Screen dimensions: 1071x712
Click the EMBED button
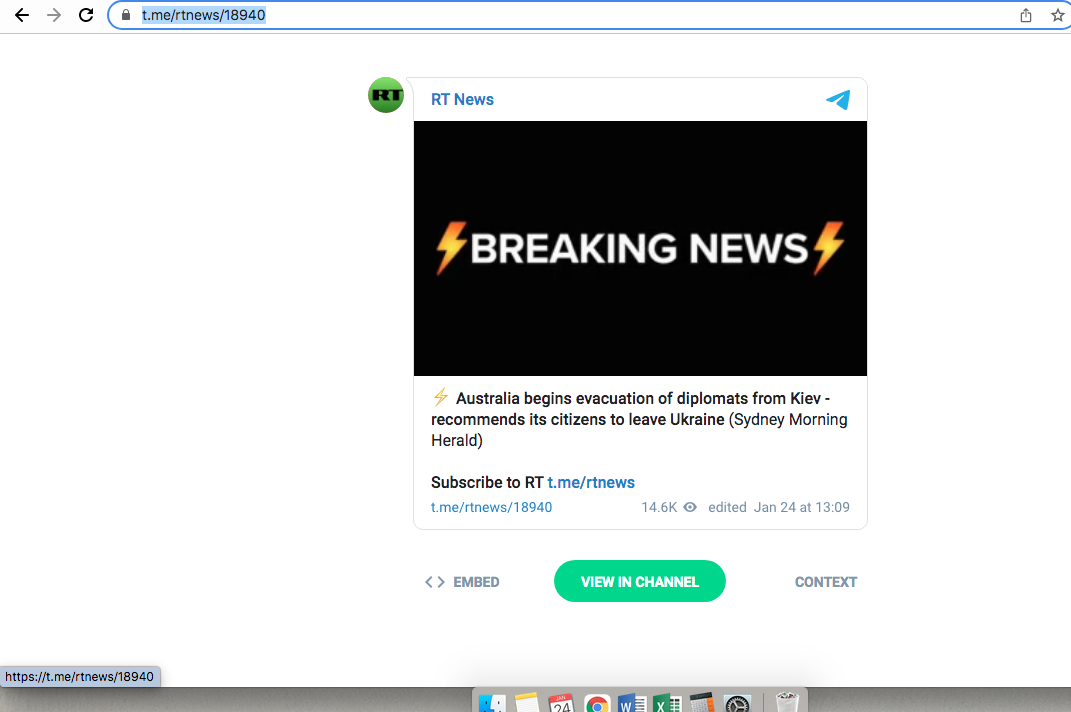(x=462, y=582)
